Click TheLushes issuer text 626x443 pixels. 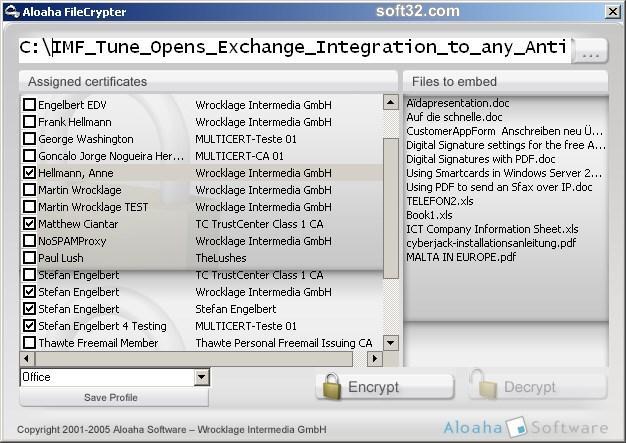pyautogui.click(x=220, y=258)
